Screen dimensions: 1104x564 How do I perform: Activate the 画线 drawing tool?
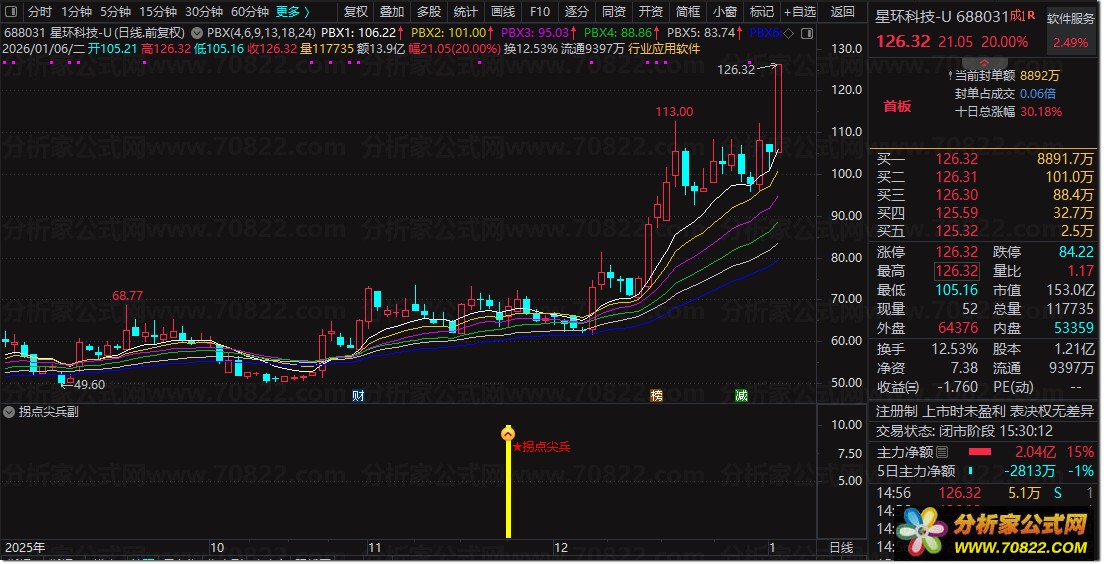coord(503,12)
